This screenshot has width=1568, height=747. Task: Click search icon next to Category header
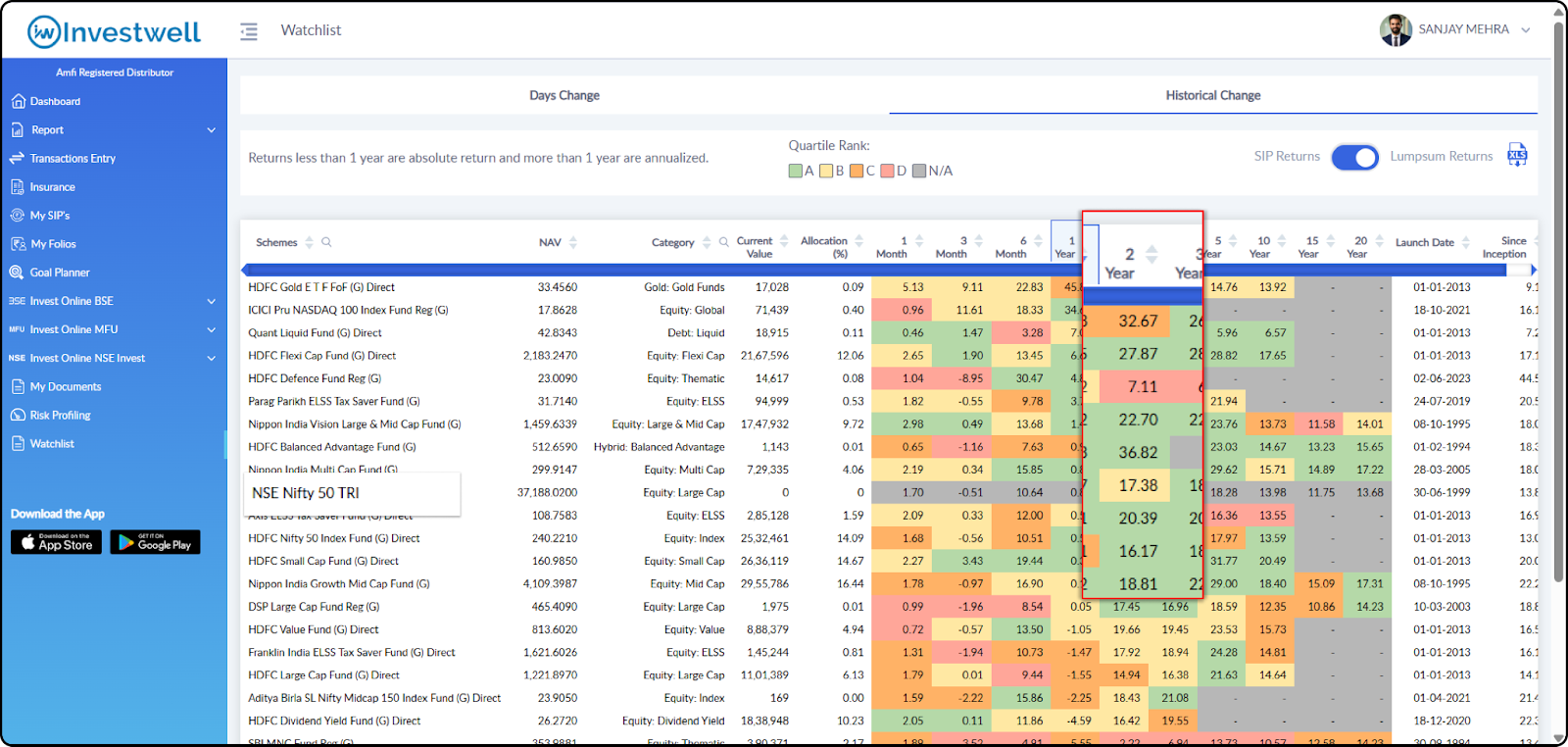click(724, 242)
